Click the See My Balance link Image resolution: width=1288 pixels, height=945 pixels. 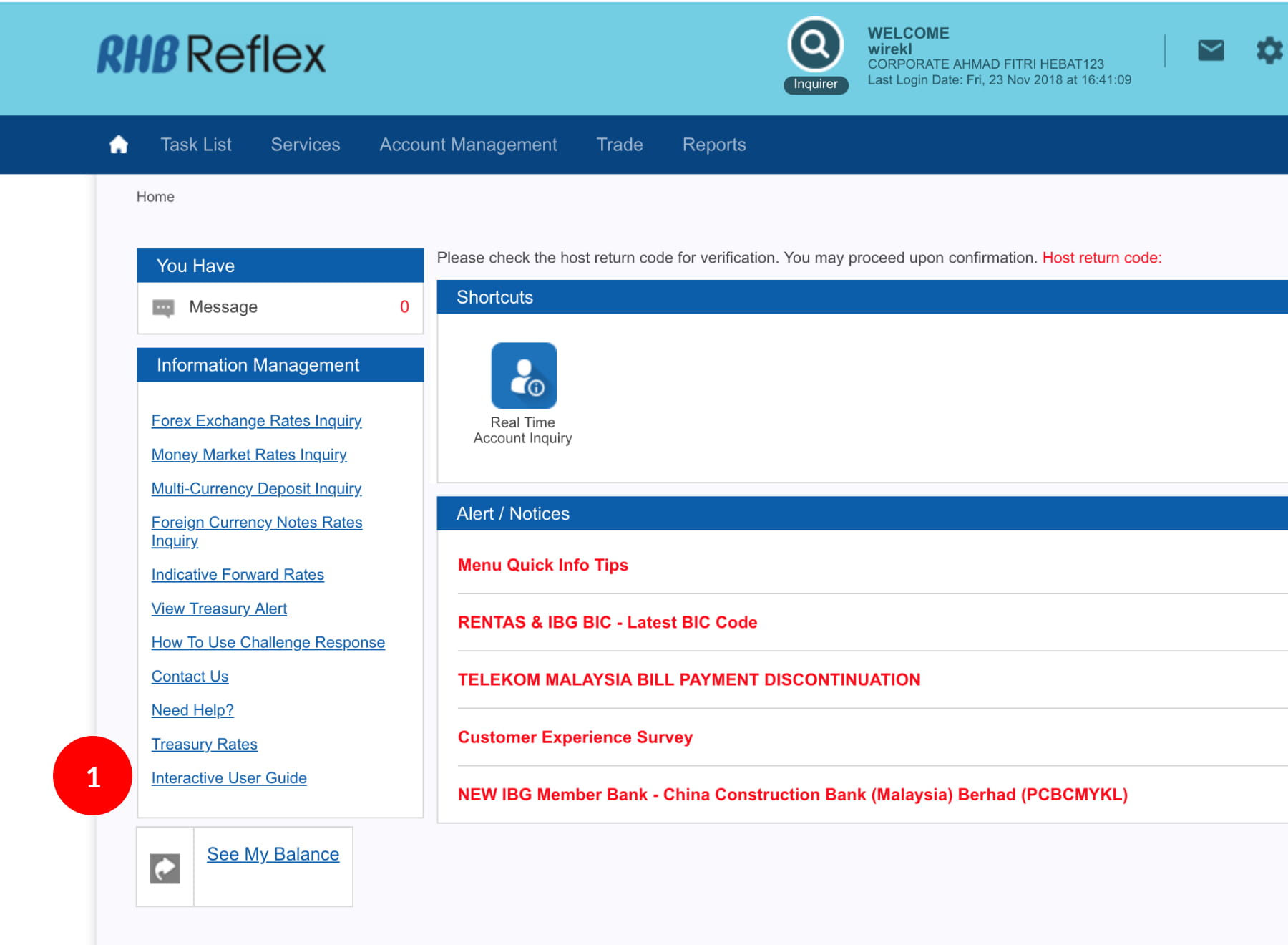pyautogui.click(x=273, y=854)
